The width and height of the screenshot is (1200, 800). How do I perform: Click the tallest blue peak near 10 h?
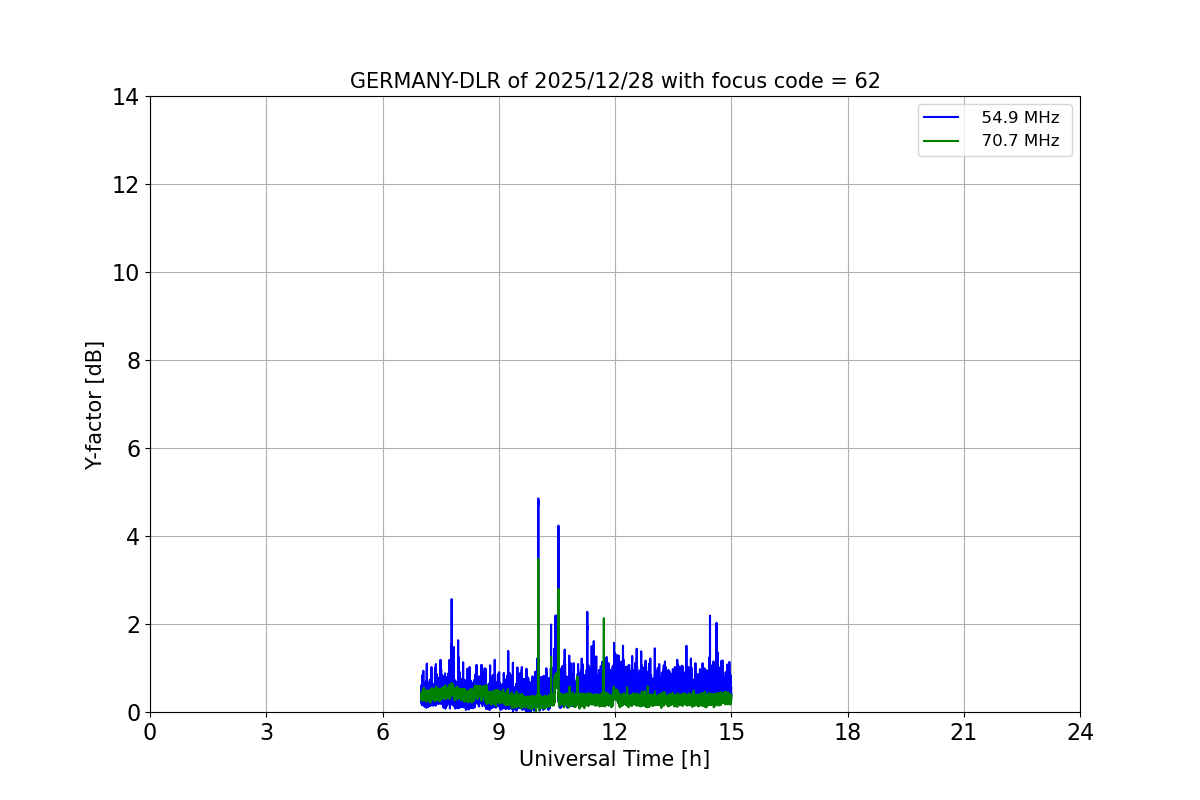[x=538, y=499]
